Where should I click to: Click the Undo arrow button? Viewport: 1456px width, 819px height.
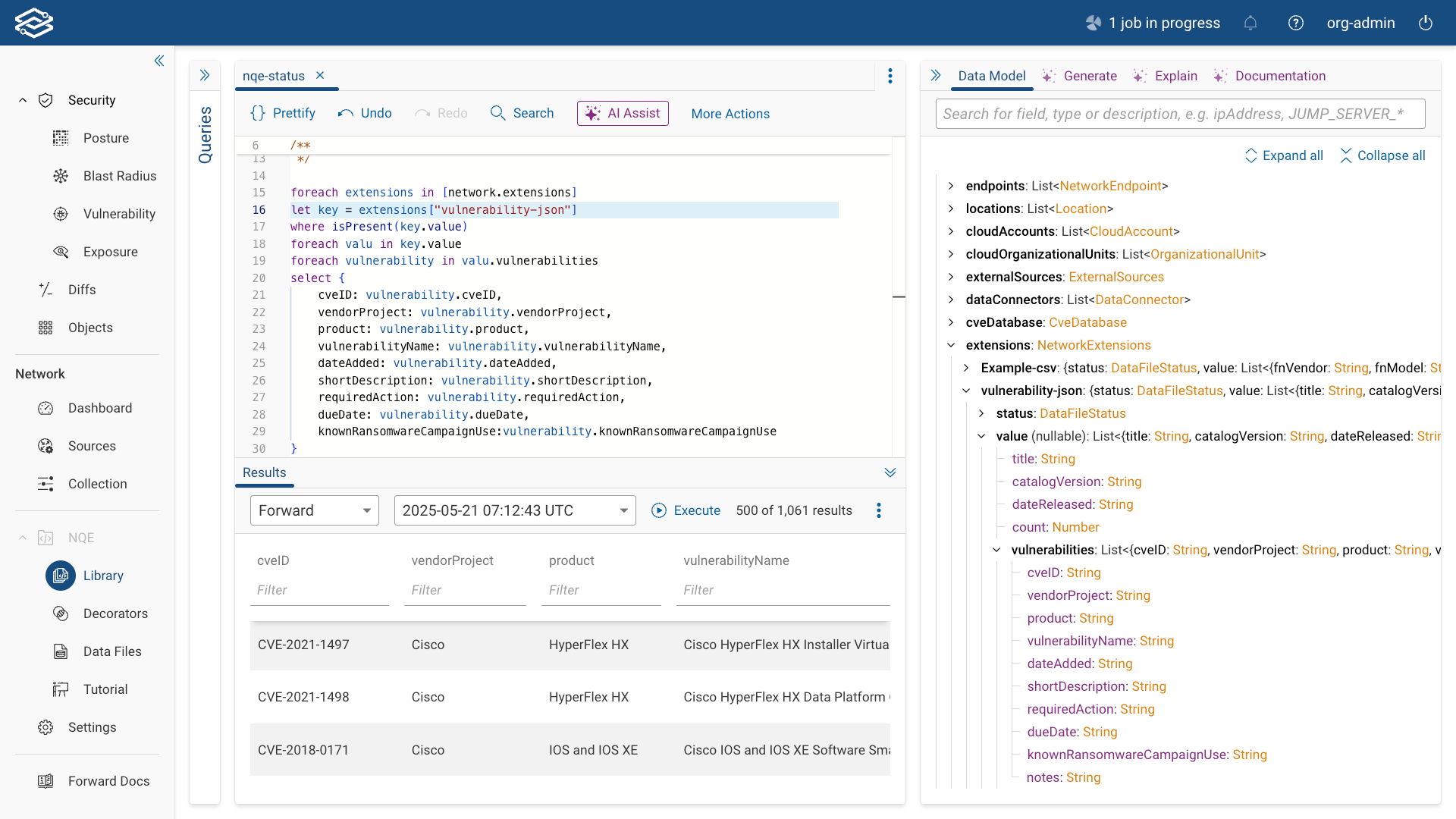(x=365, y=113)
